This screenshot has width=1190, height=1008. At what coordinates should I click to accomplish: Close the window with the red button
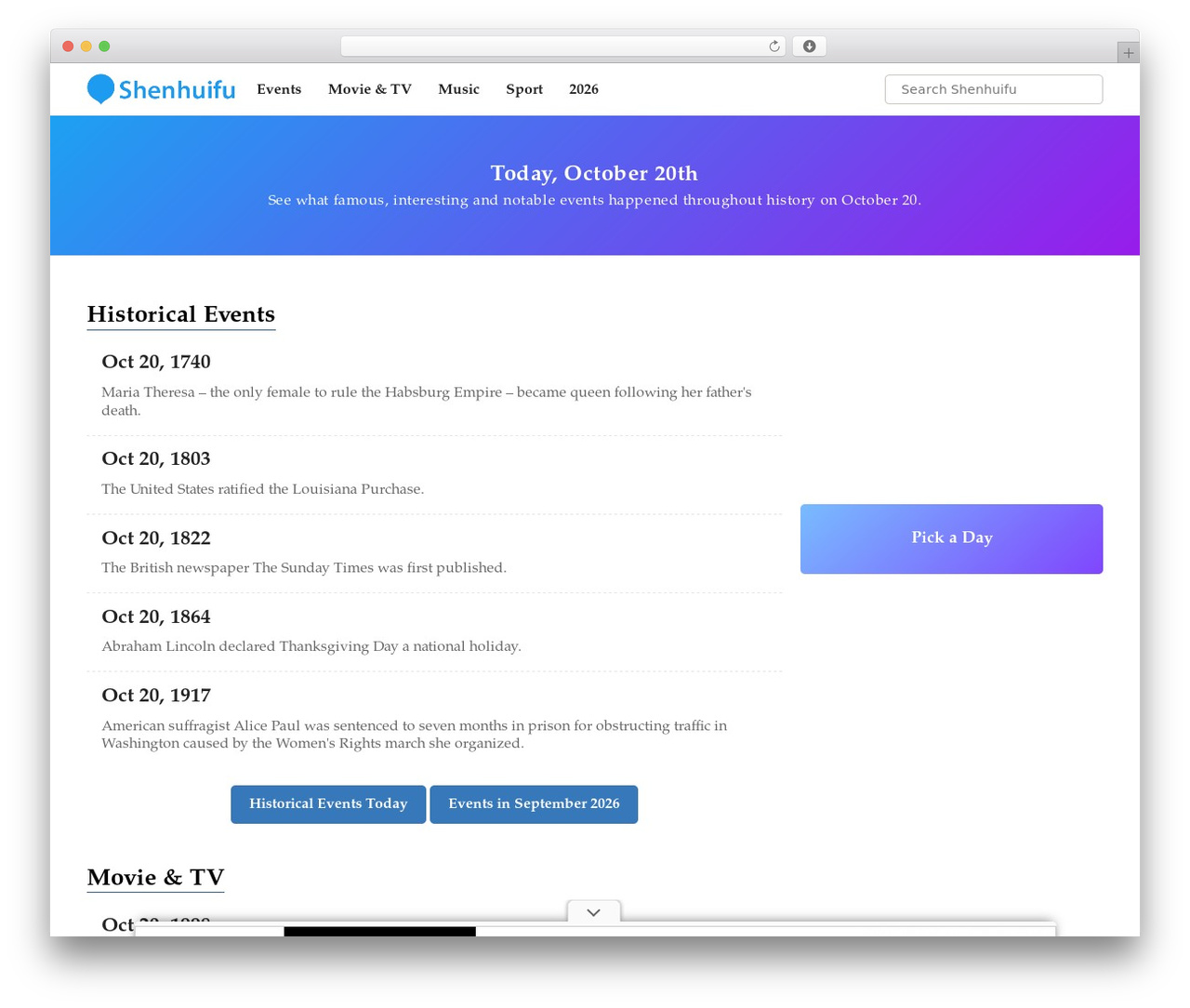[68, 46]
